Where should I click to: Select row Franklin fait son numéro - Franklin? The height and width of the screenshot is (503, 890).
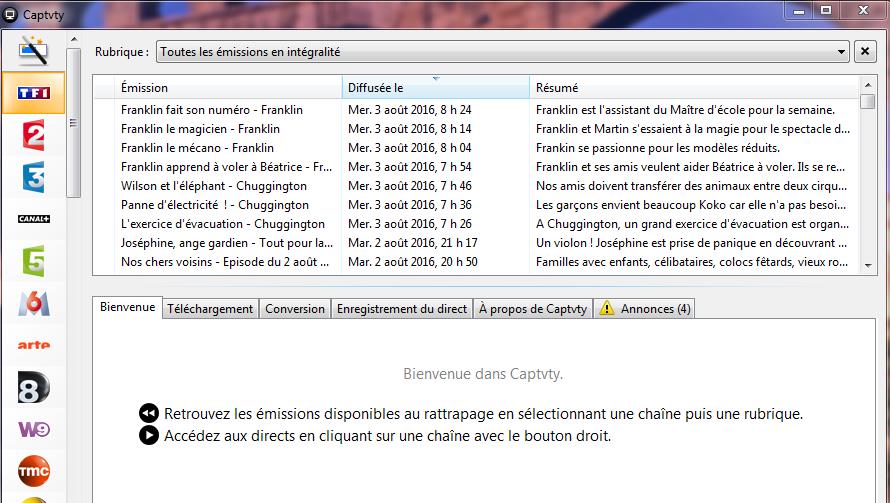coord(476,110)
